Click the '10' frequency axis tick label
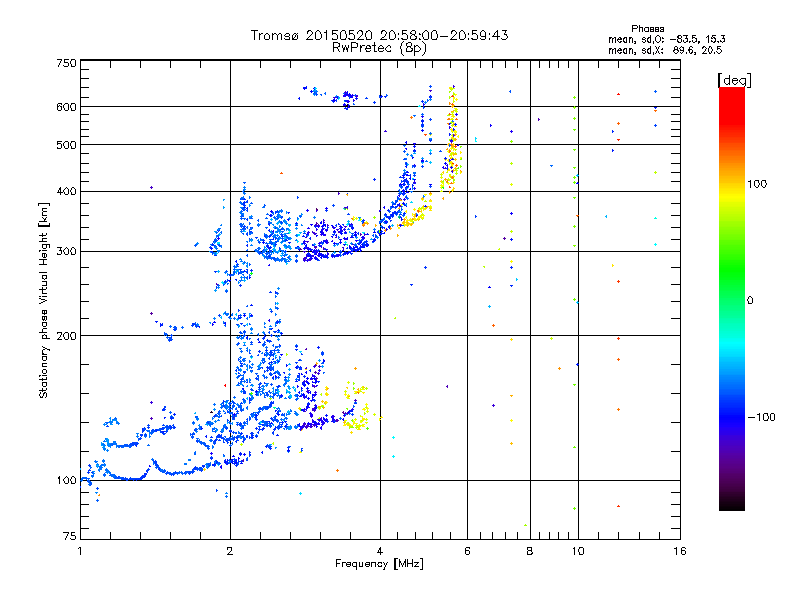Viewport: 800px width, 600px height. pos(578,551)
